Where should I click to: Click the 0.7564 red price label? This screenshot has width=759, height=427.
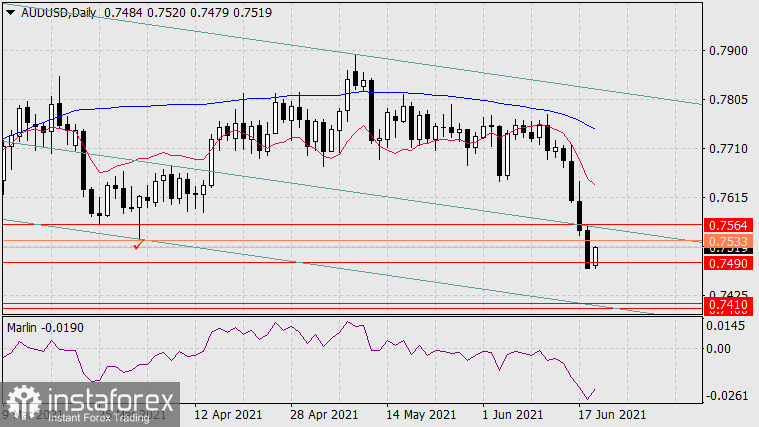click(x=728, y=225)
